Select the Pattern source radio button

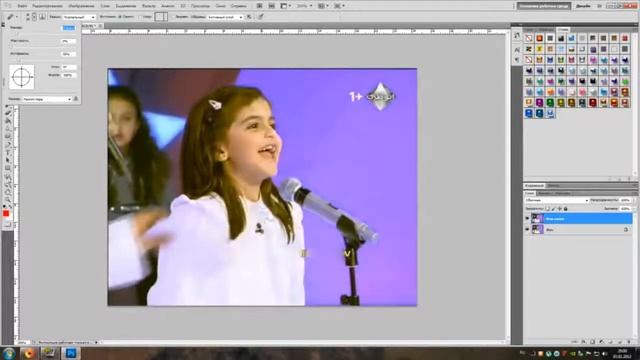point(141,17)
